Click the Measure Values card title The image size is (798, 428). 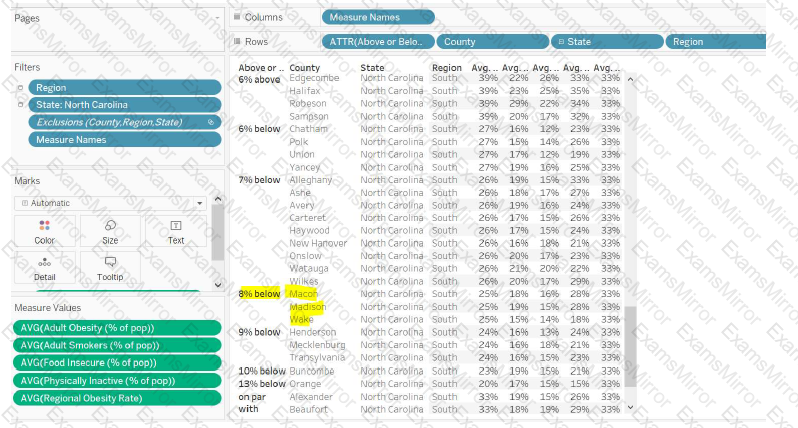(47, 308)
